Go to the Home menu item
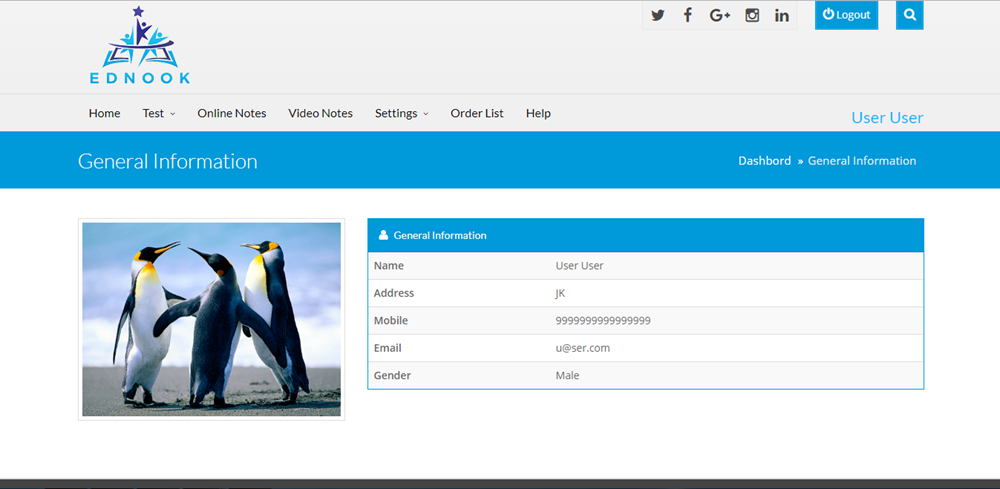Image resolution: width=1000 pixels, height=489 pixels. tap(104, 113)
